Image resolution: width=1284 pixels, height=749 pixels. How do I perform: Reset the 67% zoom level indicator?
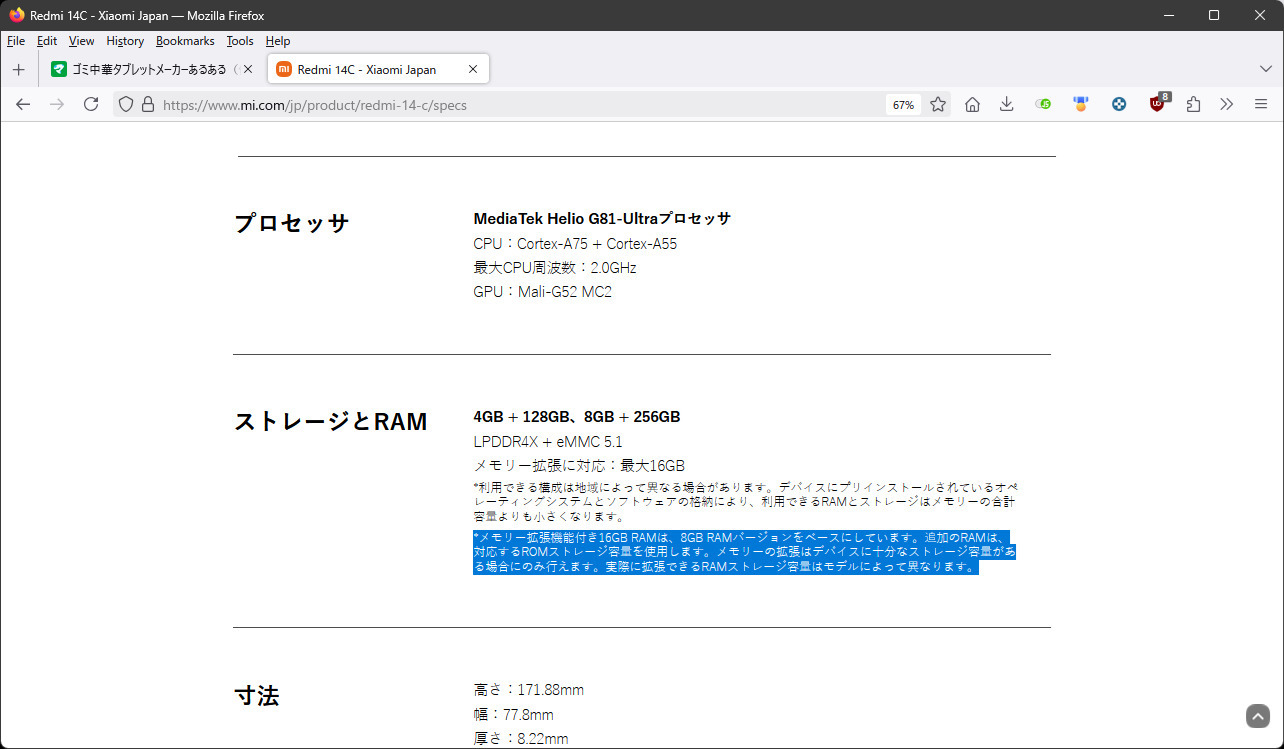point(903,105)
